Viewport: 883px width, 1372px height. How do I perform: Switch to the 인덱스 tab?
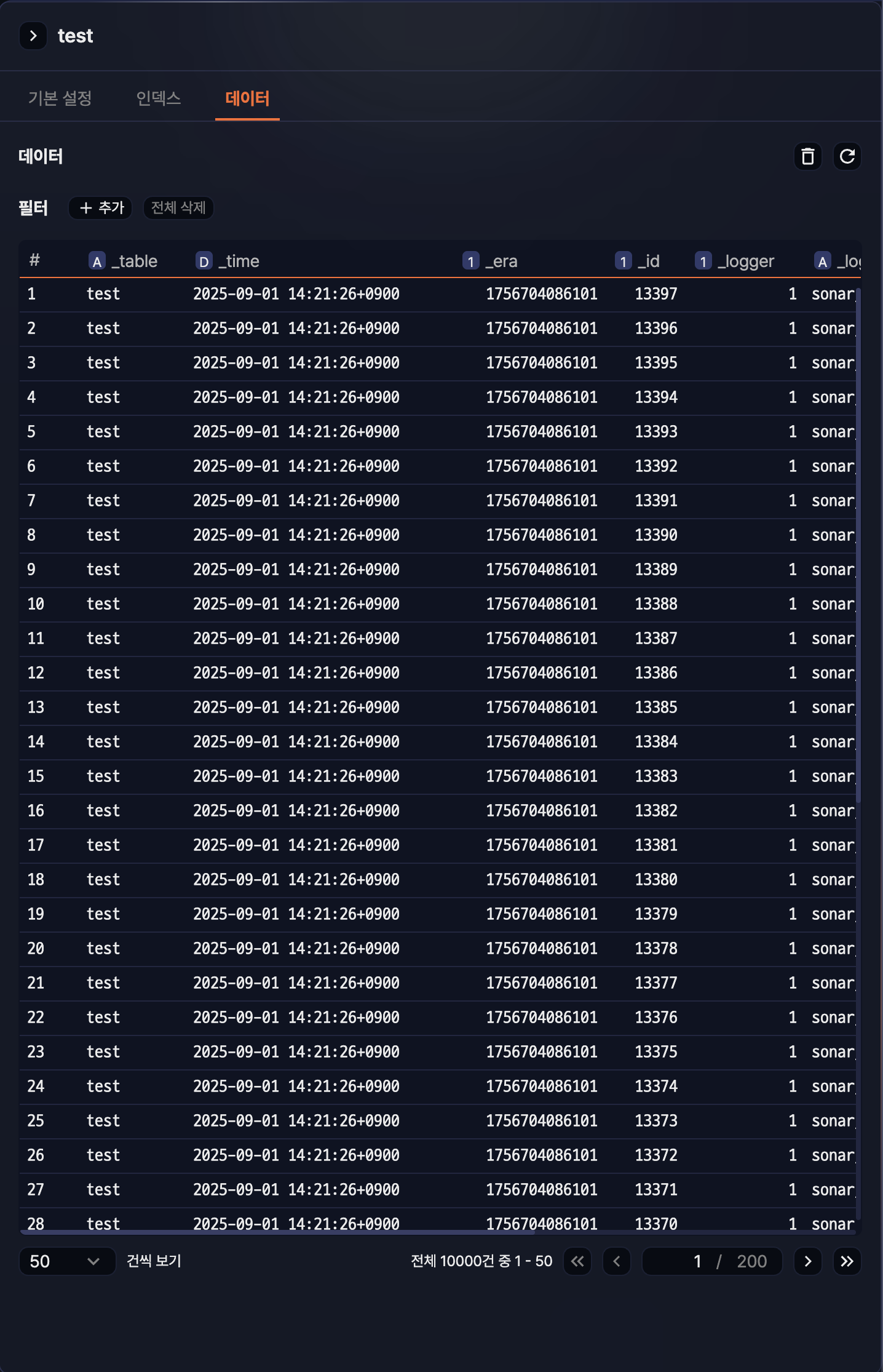pos(158,98)
